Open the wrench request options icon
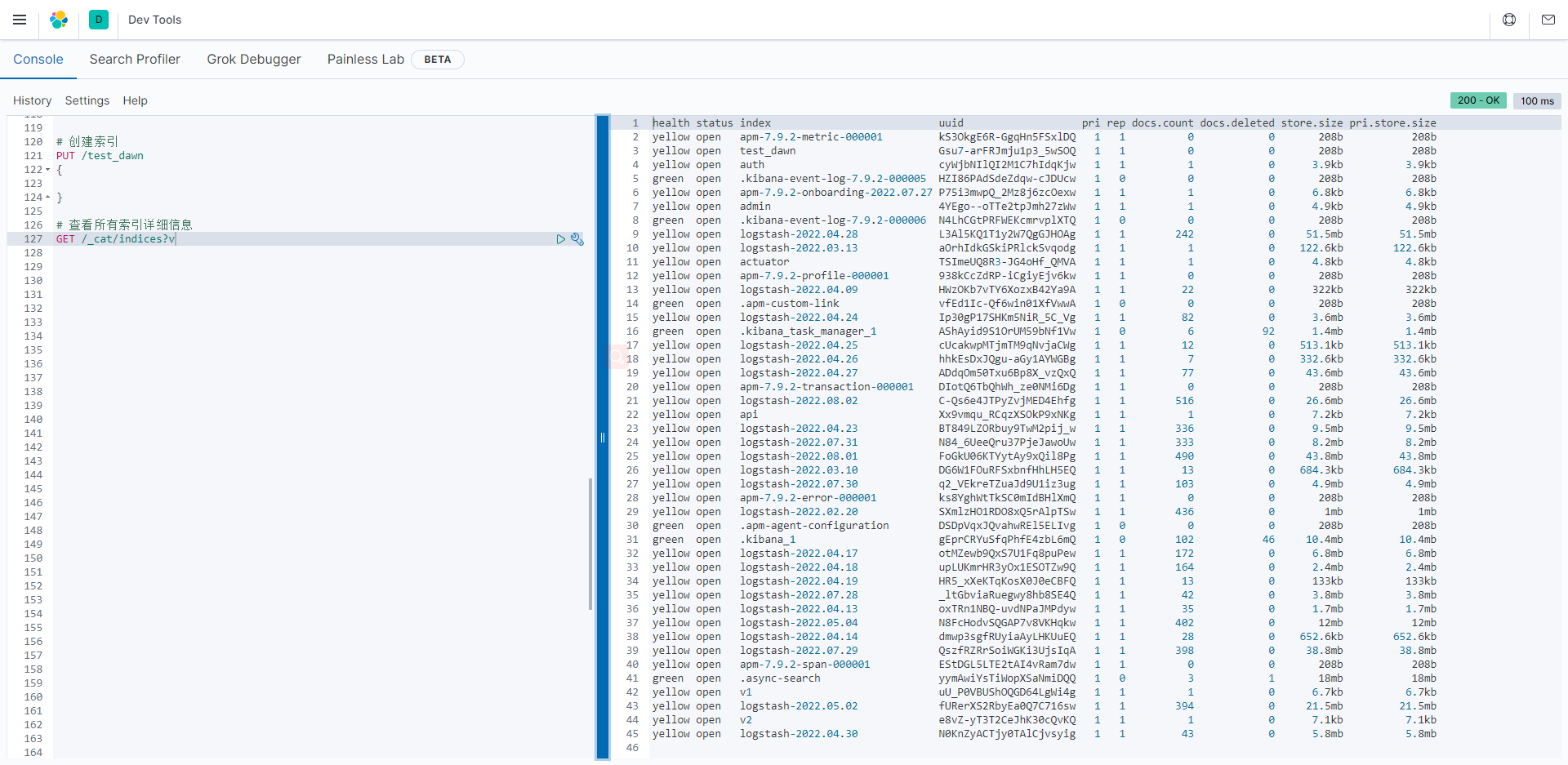 point(577,239)
